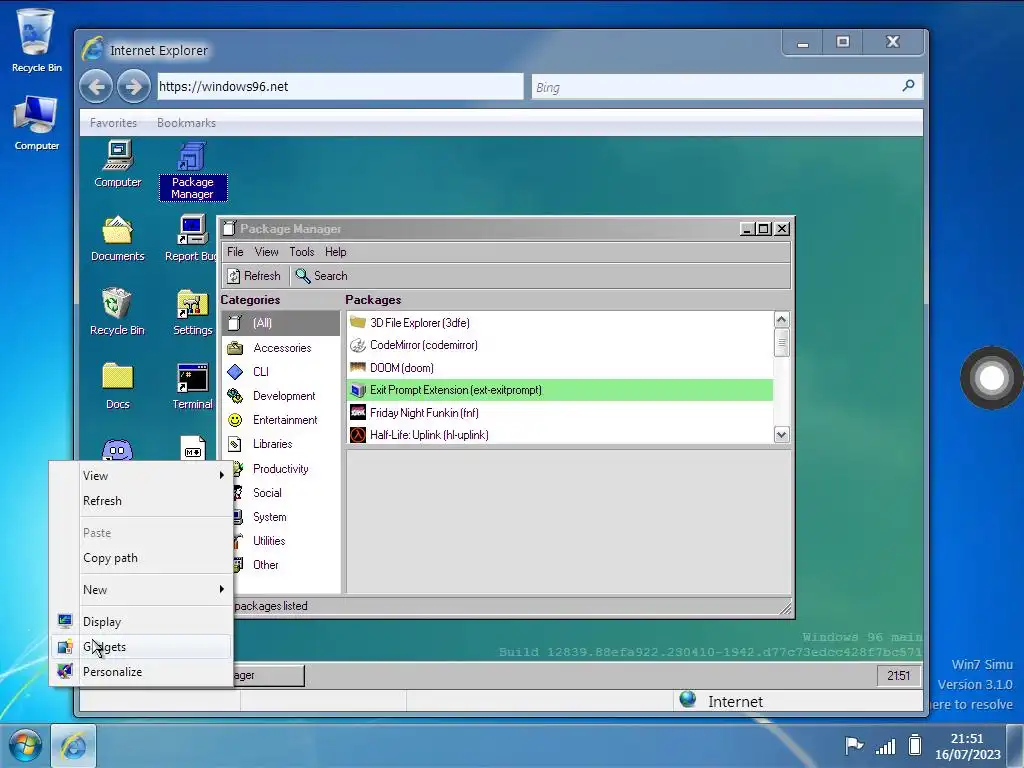This screenshot has width=1024, height=768.
Task: Select Half-Life: Uplink (hl-uplink) package
Action: 560,435
